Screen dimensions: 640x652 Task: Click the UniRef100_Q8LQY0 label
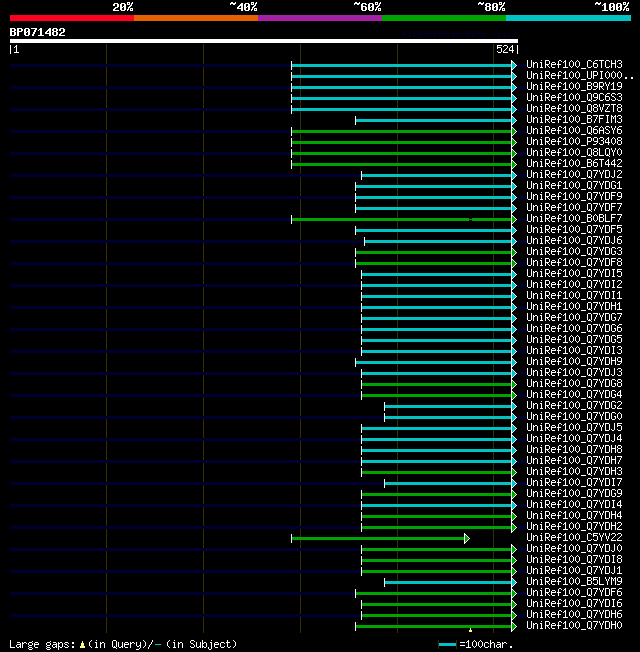pos(574,153)
